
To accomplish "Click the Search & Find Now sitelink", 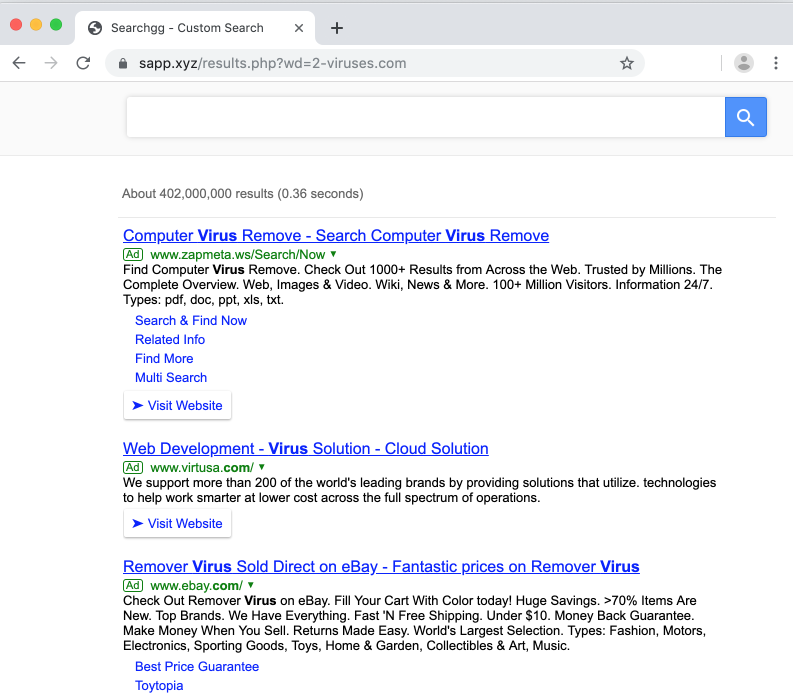I will 191,320.
